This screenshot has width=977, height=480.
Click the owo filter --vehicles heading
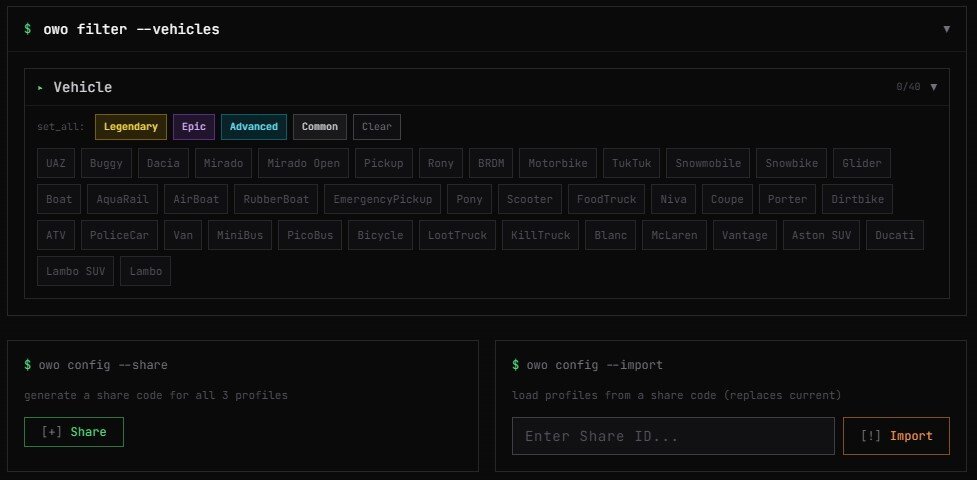(131, 29)
